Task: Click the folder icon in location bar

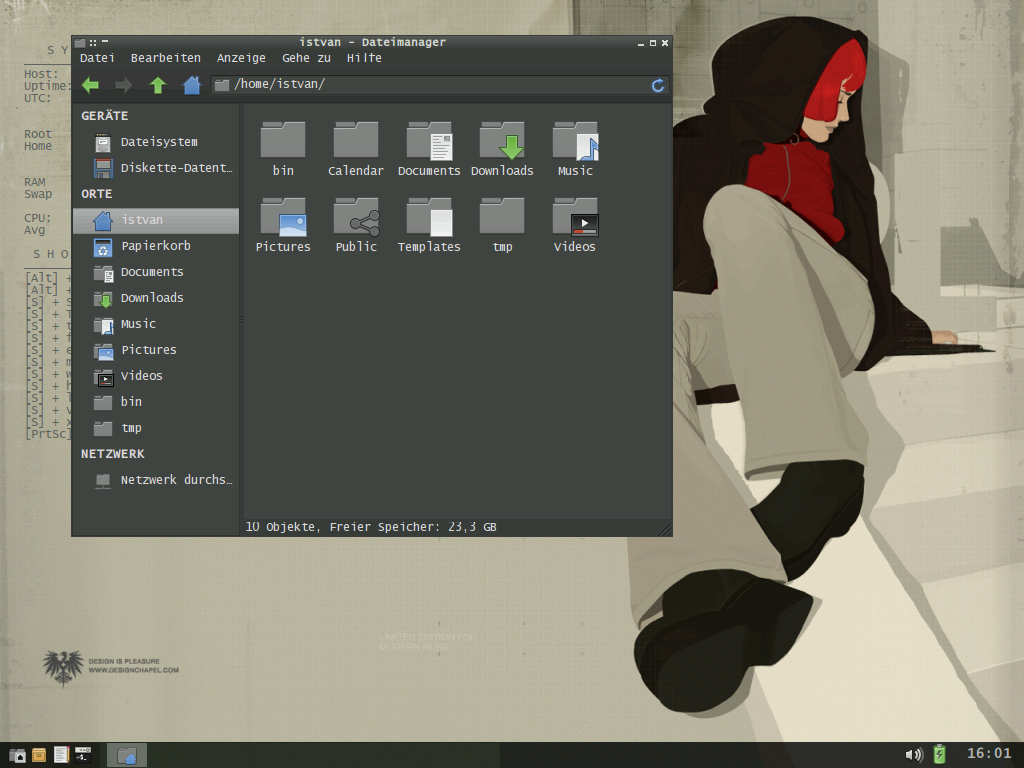Action: (222, 85)
